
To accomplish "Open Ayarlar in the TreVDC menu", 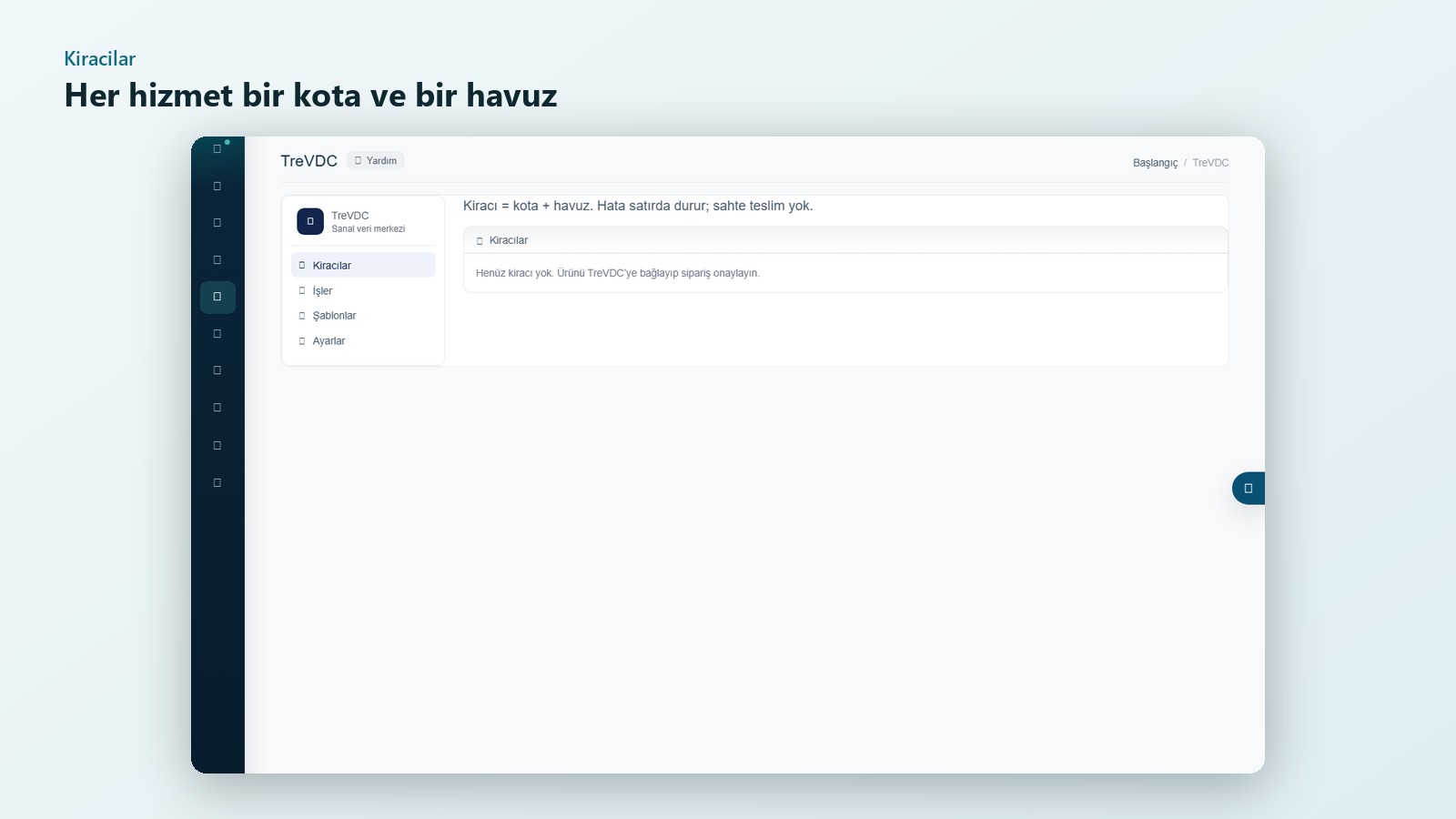I will (363, 341).
